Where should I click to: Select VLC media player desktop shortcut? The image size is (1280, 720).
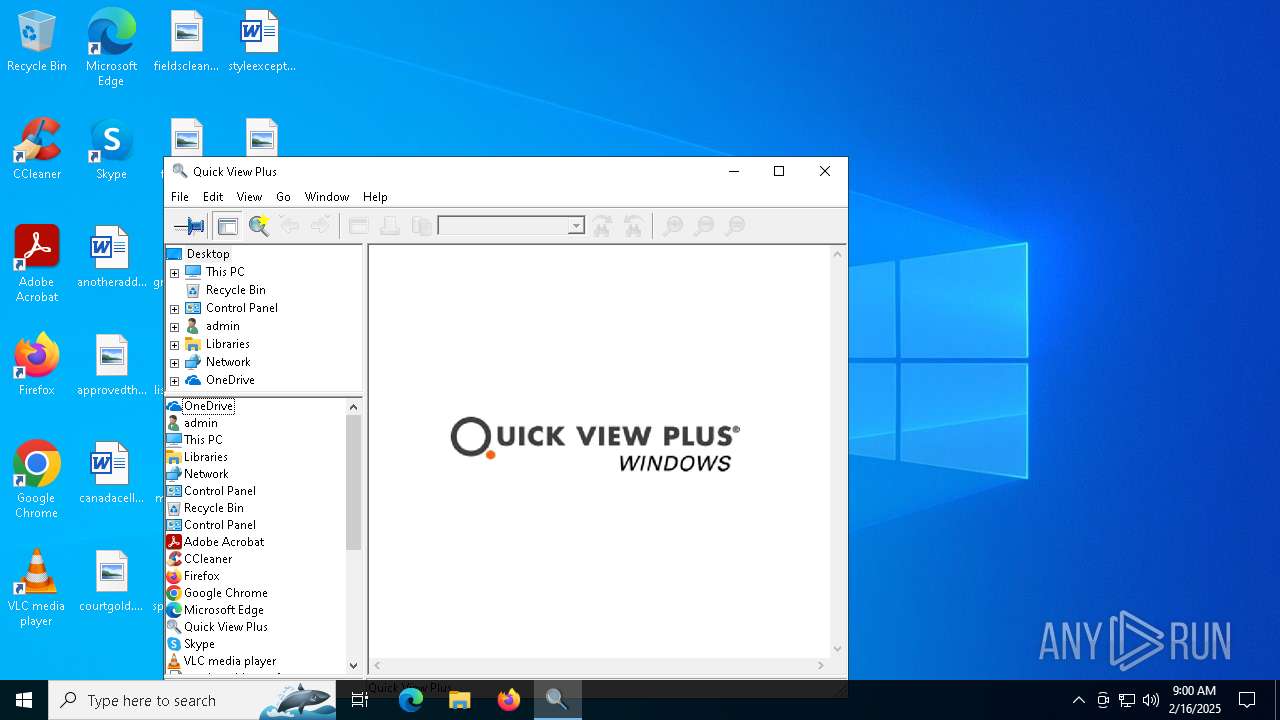tap(36, 588)
